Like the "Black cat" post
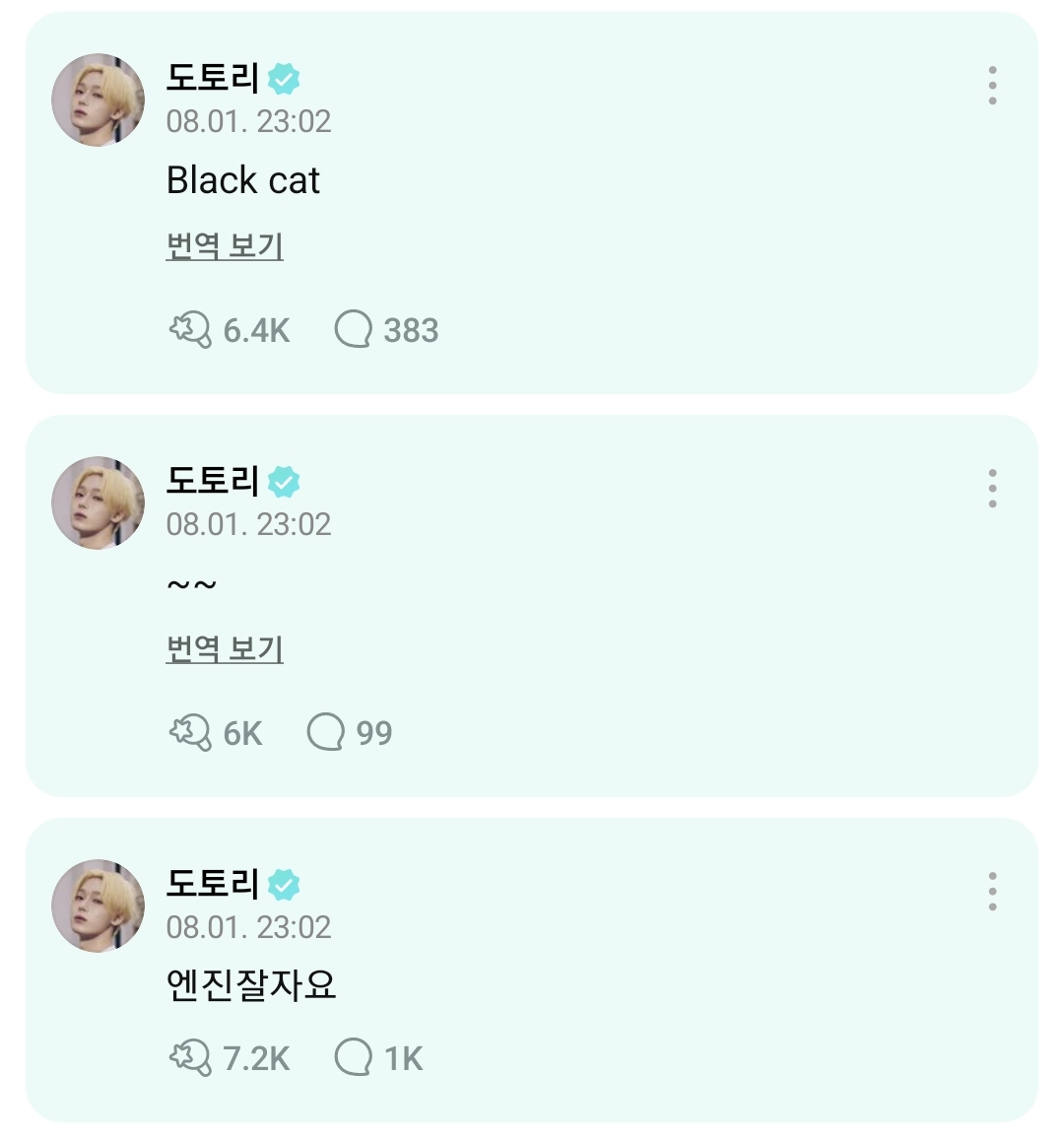 click(190, 330)
